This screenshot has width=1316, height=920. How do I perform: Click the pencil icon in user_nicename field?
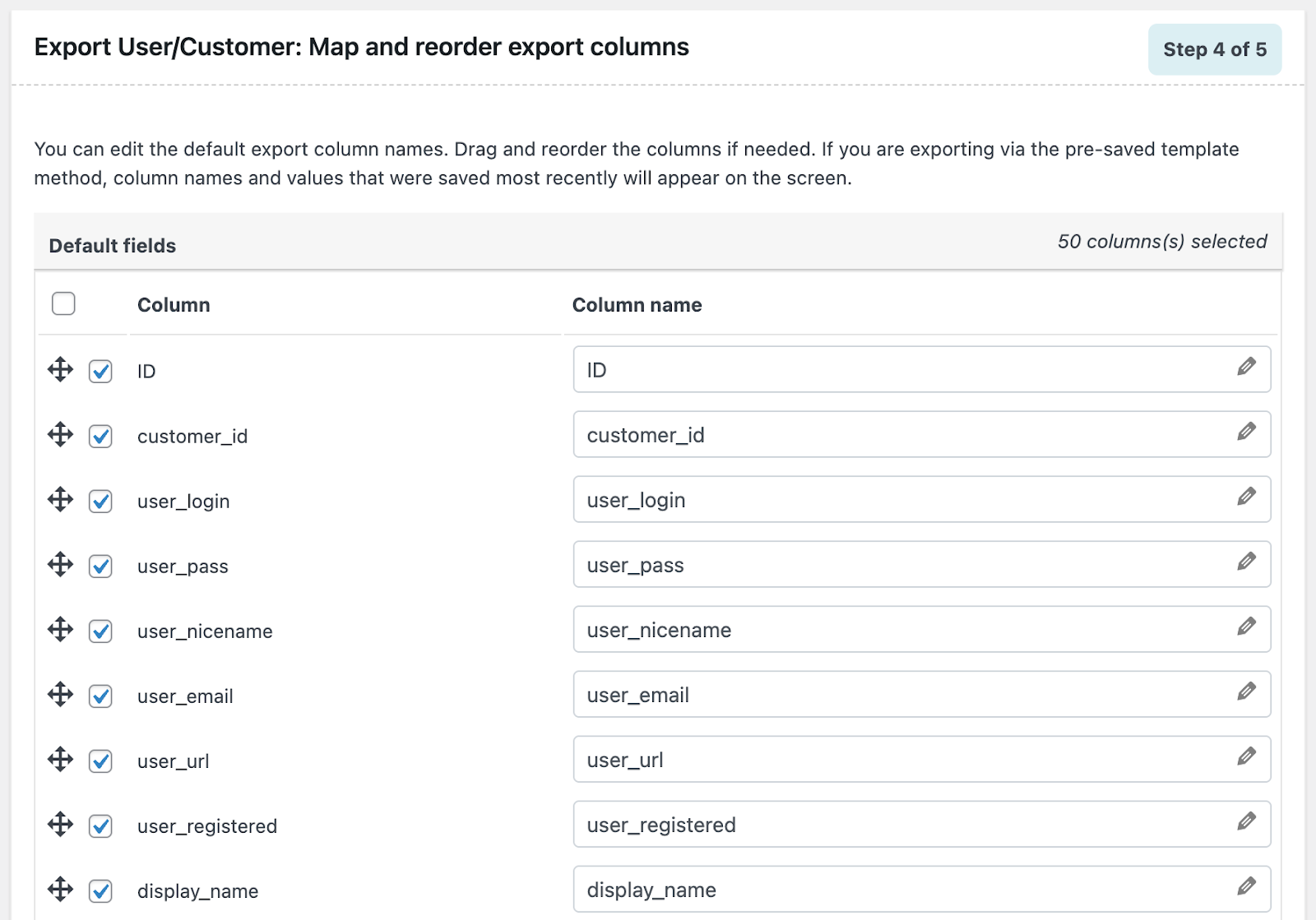[1246, 626]
